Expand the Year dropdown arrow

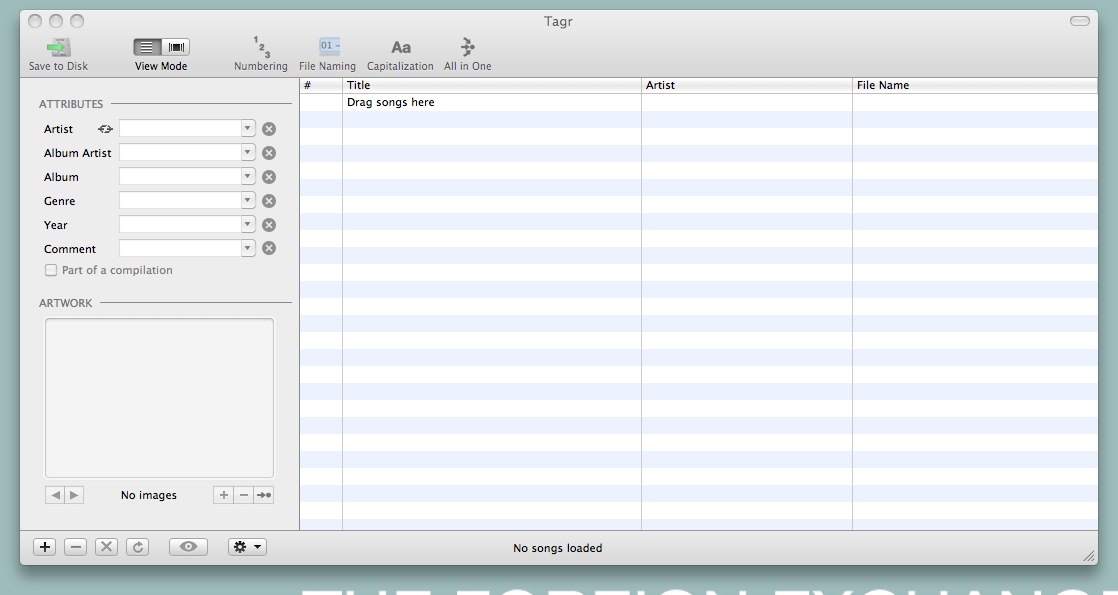pyautogui.click(x=247, y=224)
